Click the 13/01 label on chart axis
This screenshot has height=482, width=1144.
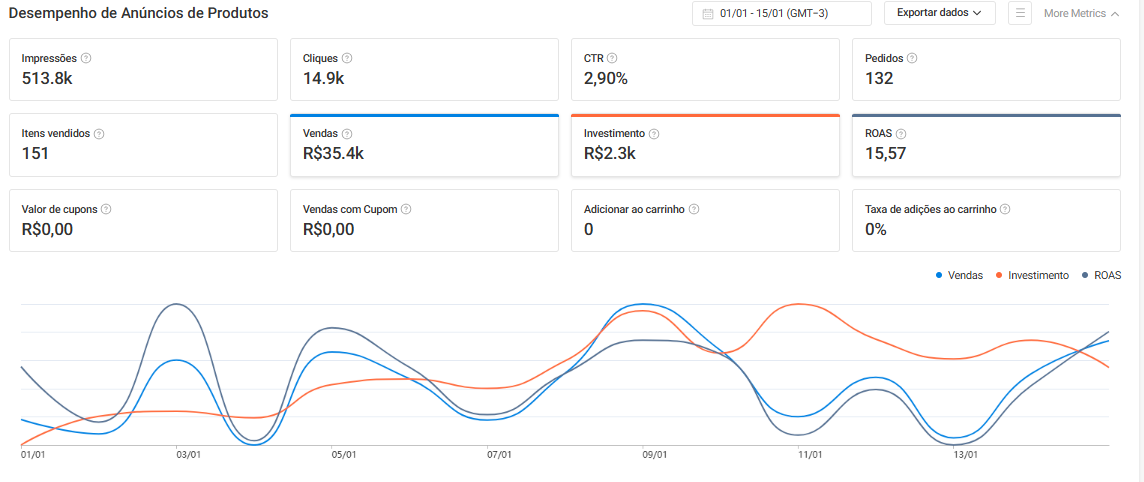tap(966, 455)
